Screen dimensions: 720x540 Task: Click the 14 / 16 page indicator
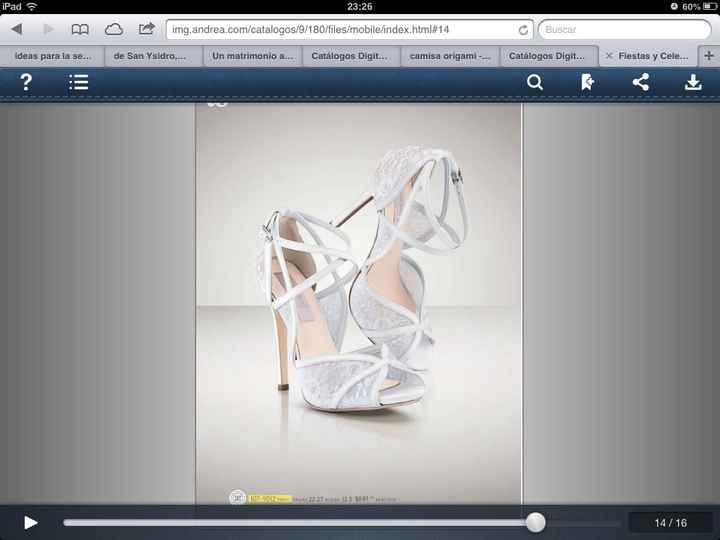click(670, 523)
